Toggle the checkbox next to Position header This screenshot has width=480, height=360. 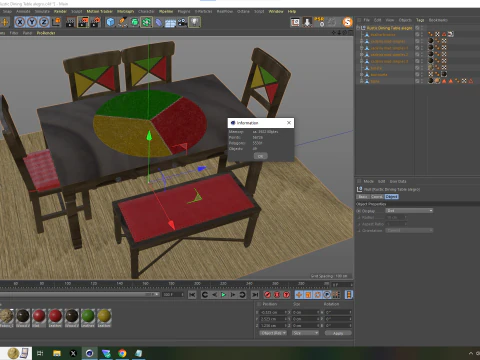pos(259,304)
